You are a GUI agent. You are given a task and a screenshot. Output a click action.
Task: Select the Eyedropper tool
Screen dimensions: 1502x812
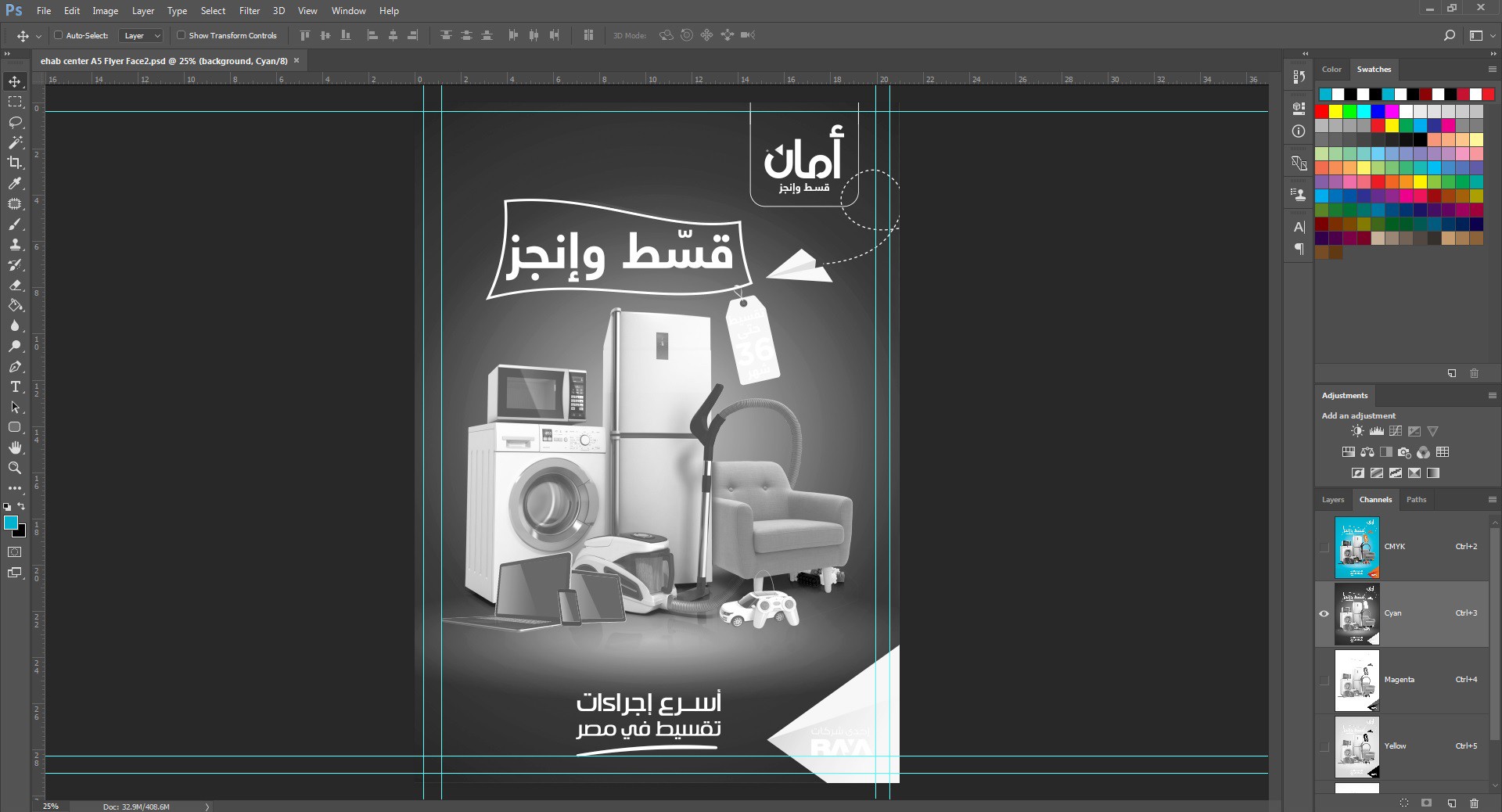15,183
